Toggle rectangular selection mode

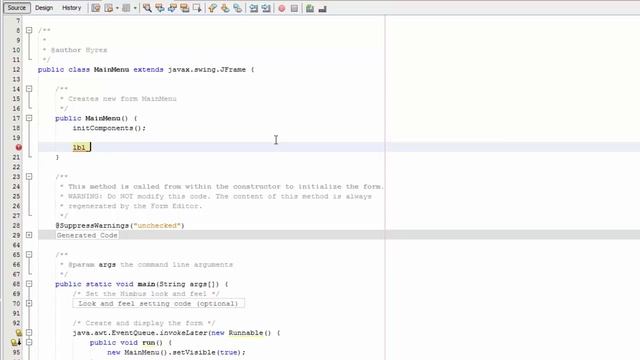[x=197, y=8]
